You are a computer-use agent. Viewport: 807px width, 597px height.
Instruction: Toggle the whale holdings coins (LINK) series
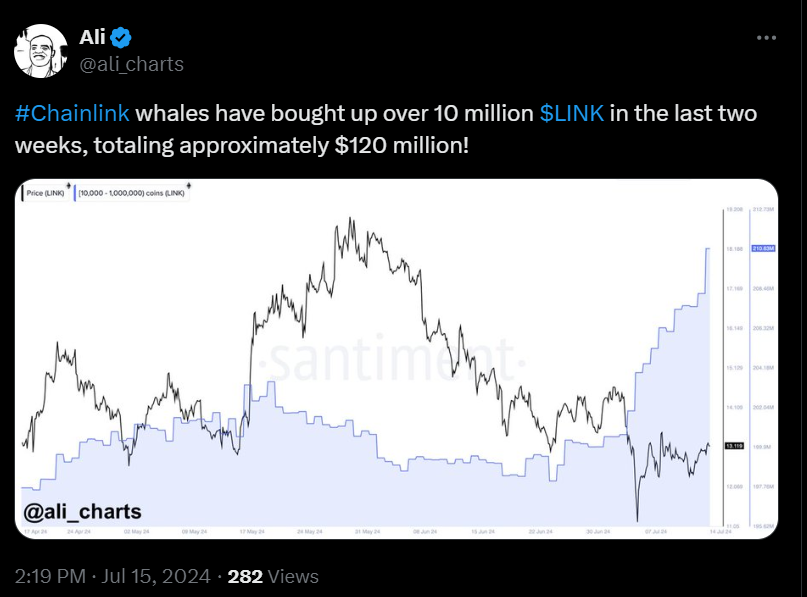coord(130,192)
